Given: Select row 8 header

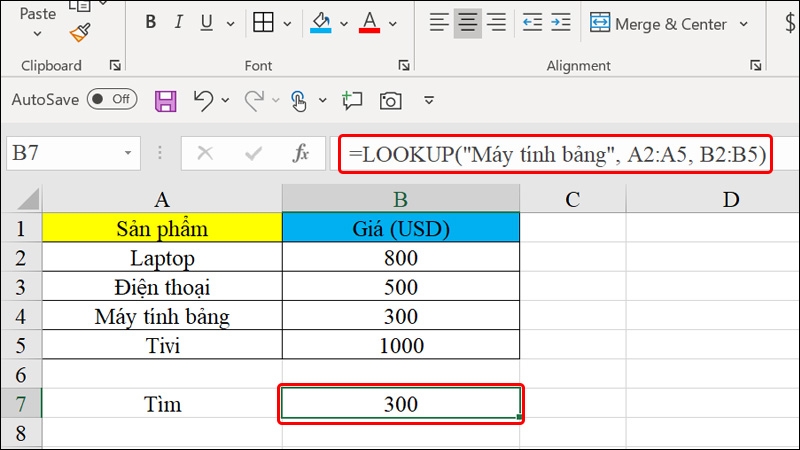Looking at the screenshot, I should pos(21,433).
